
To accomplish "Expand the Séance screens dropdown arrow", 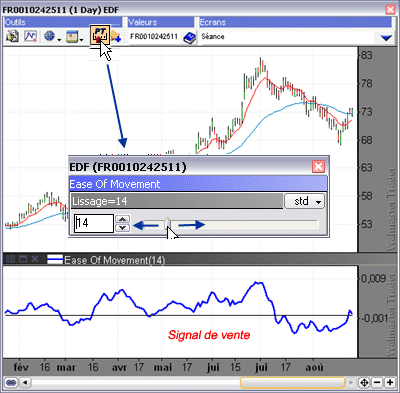I will click(386, 38).
